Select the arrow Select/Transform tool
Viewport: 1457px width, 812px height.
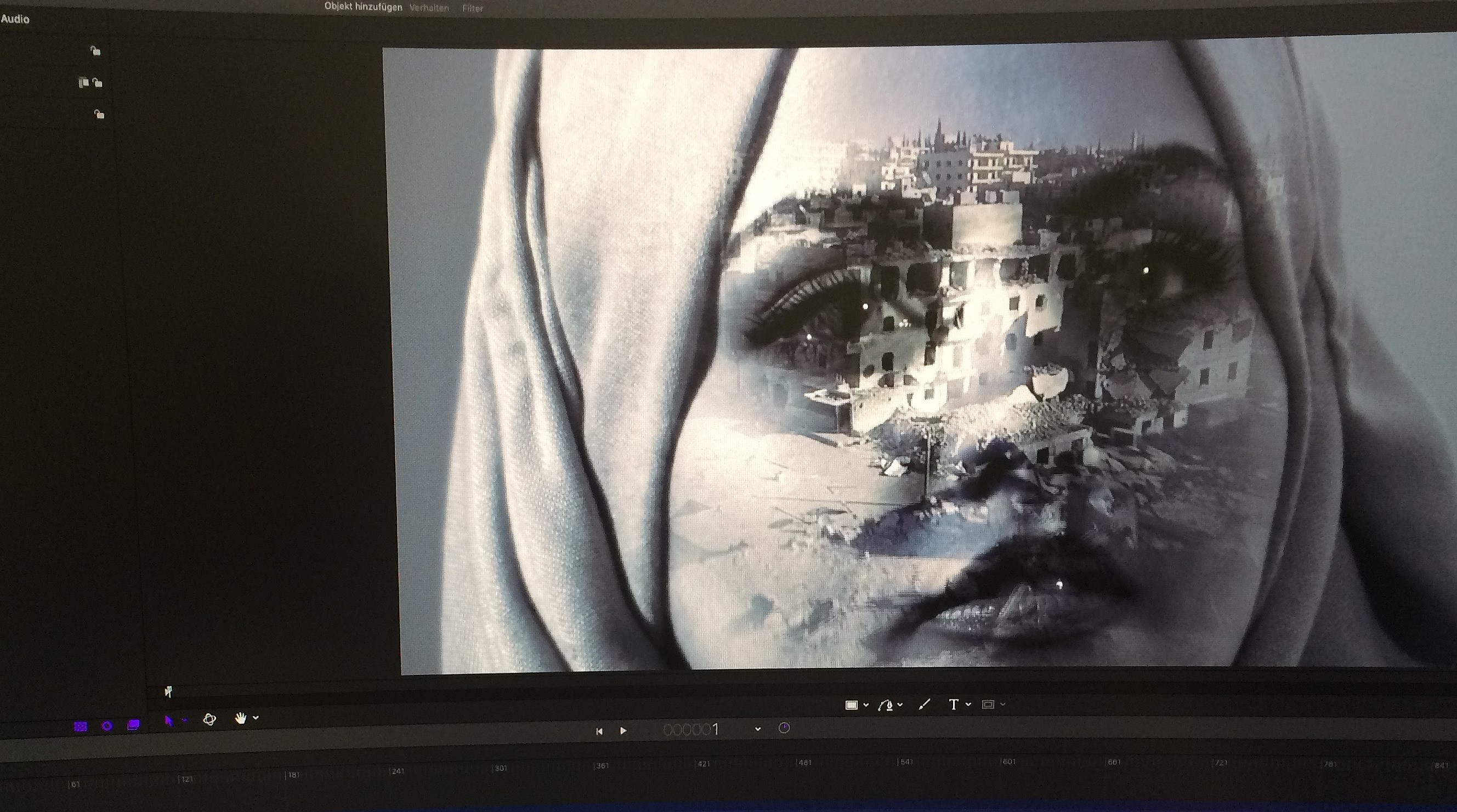click(168, 720)
